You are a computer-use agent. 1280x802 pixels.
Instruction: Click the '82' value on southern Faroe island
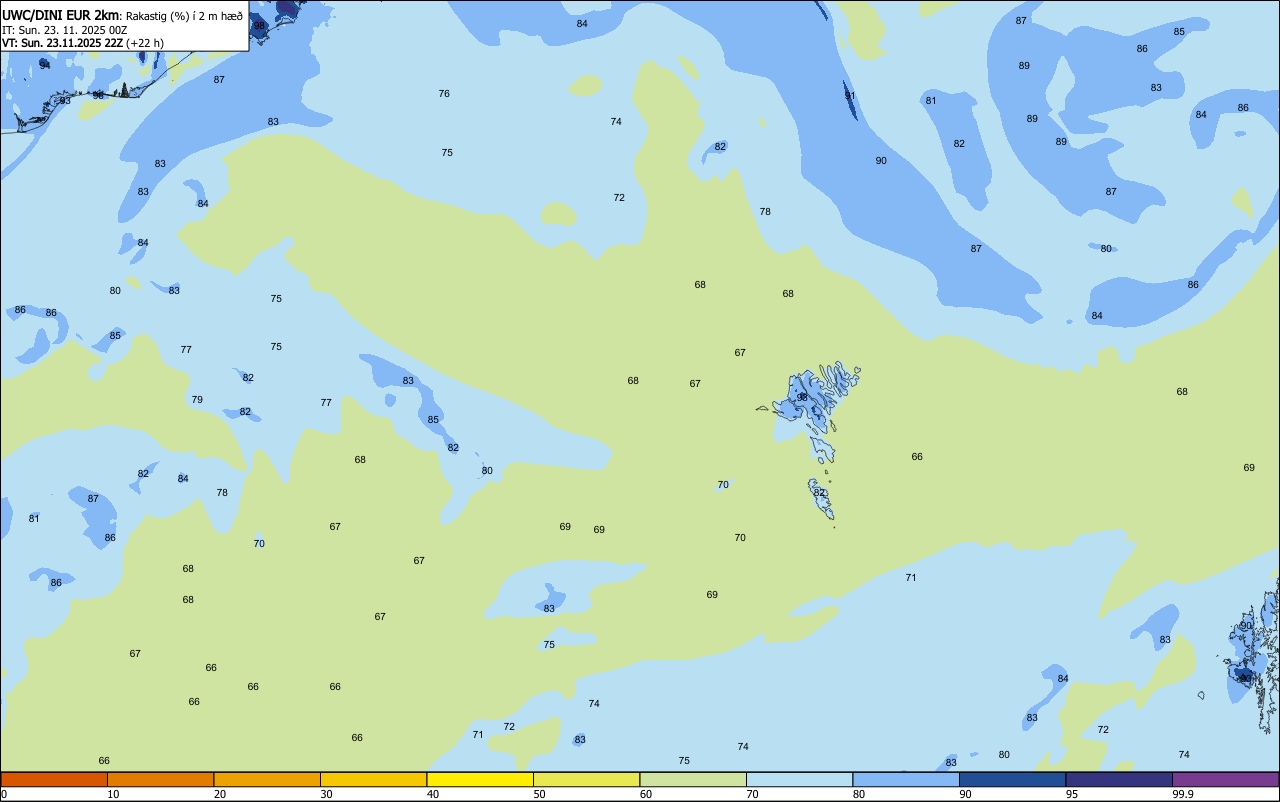tap(820, 493)
